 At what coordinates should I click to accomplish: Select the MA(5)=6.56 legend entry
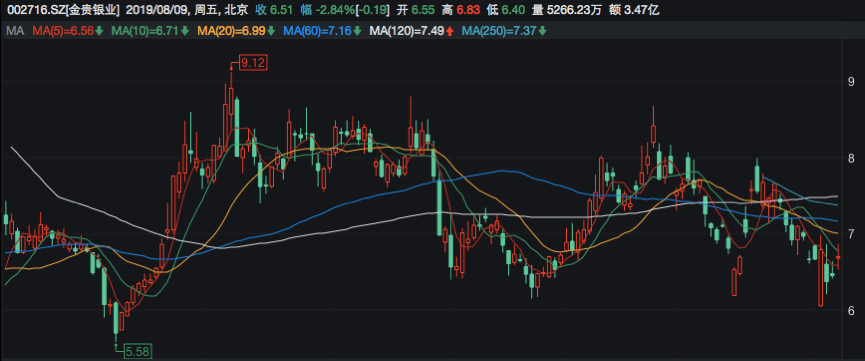tap(62, 31)
